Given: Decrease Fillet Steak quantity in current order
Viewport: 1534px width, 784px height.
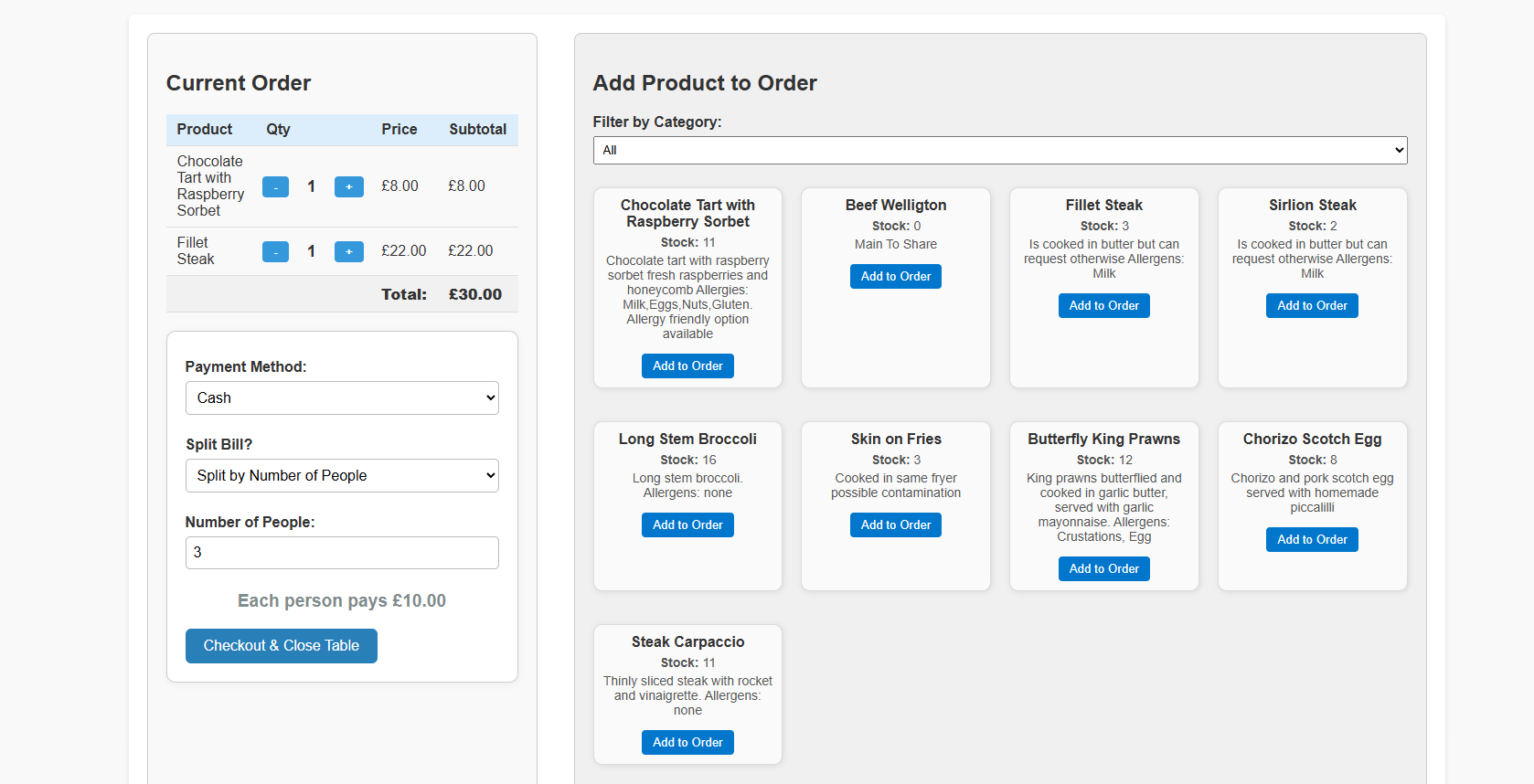Looking at the screenshot, I should (x=275, y=251).
